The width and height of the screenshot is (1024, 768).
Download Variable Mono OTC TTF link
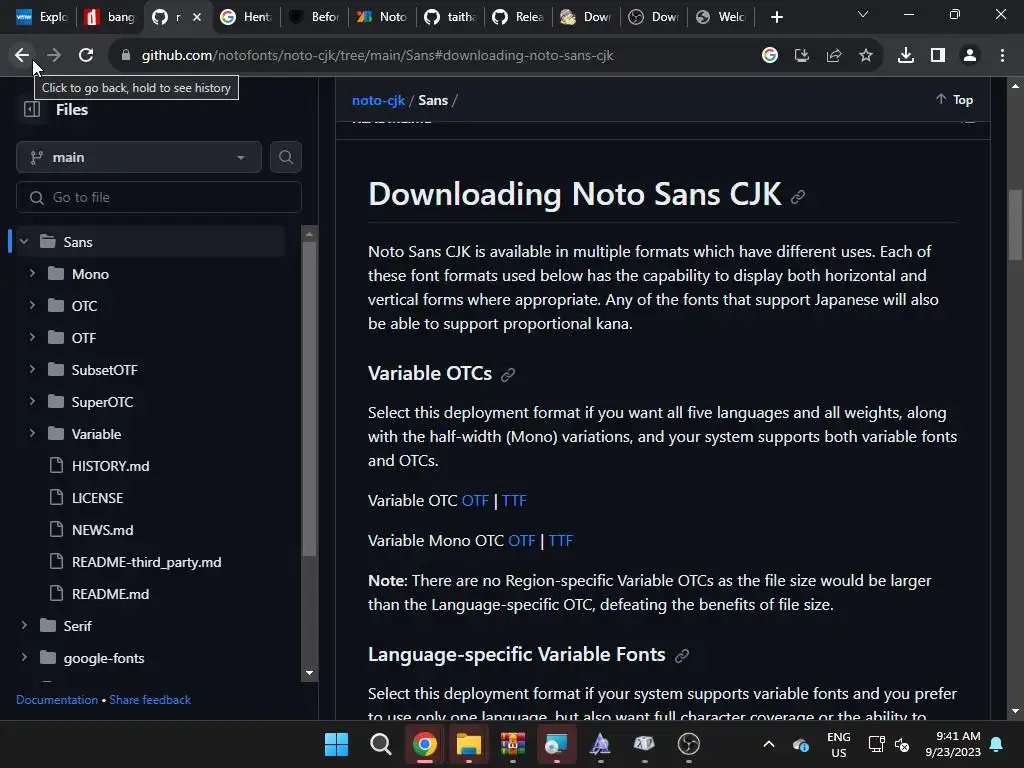coord(560,541)
